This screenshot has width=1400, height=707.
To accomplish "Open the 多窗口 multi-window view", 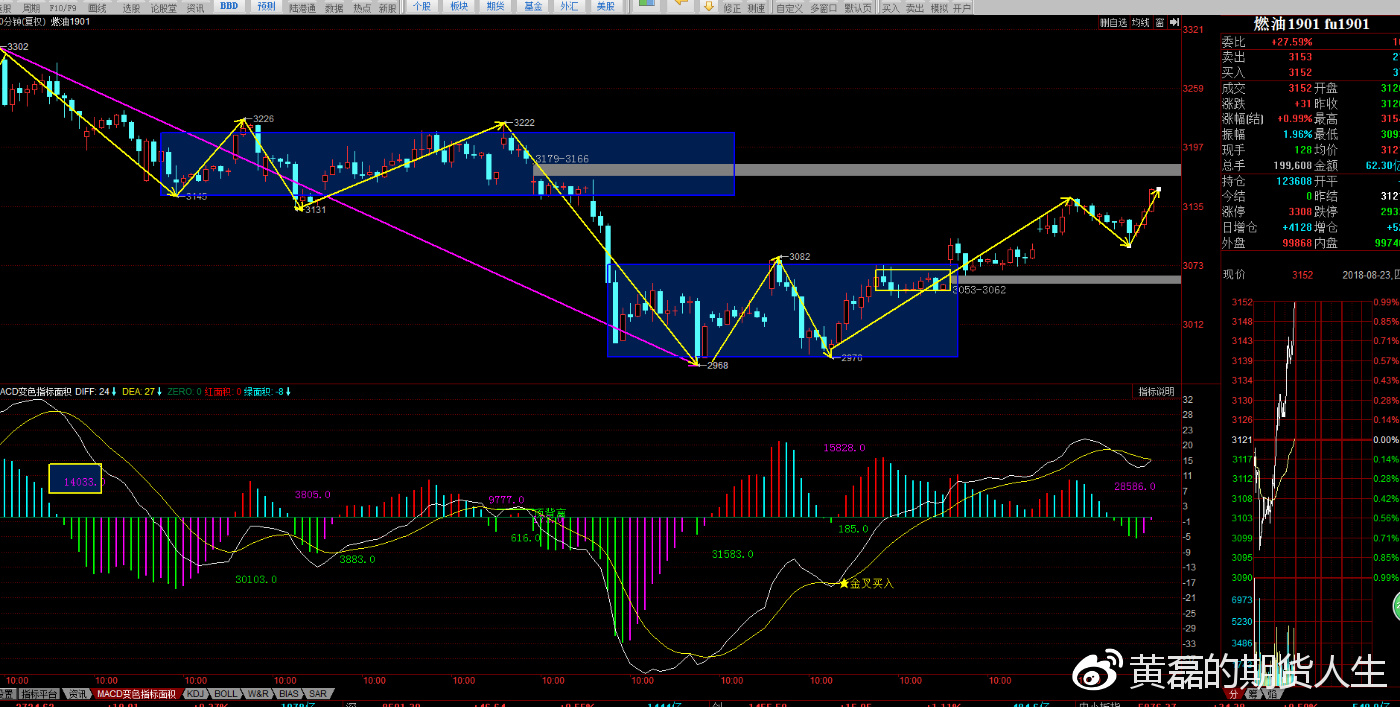I will click(824, 8).
